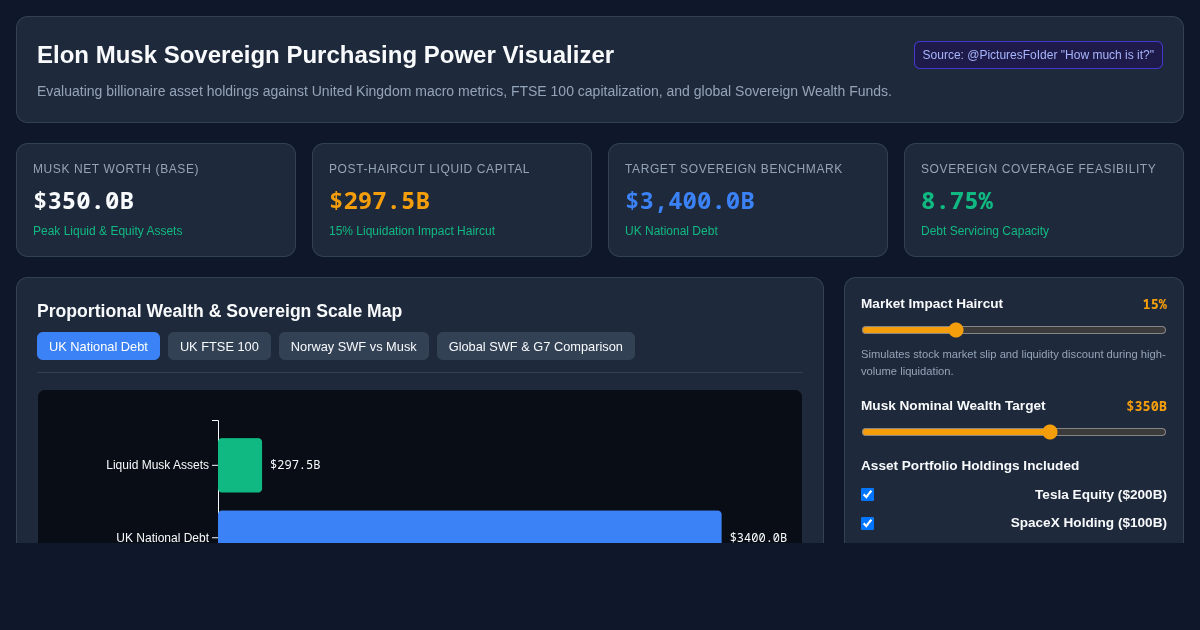Viewport: 1200px width, 630px height.
Task: Click the 15% haircut value readout
Action: point(1155,304)
